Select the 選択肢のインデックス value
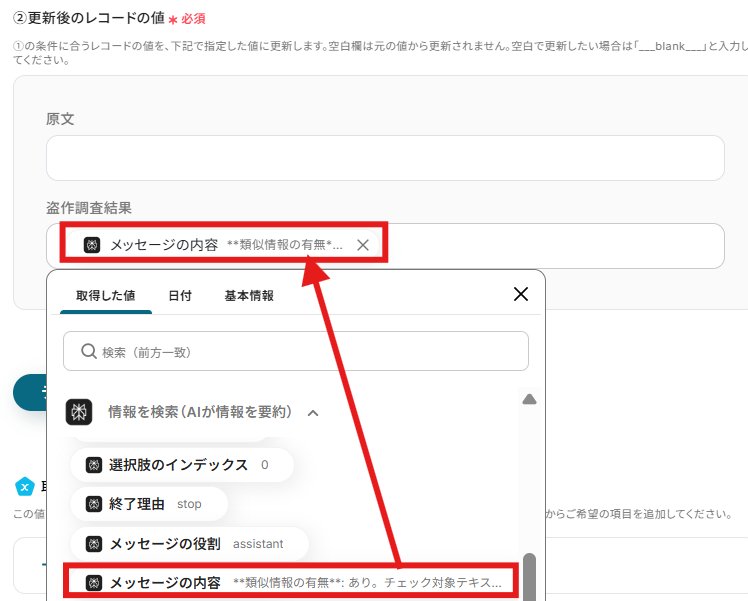This screenshot has height=601, width=748. tap(182, 465)
